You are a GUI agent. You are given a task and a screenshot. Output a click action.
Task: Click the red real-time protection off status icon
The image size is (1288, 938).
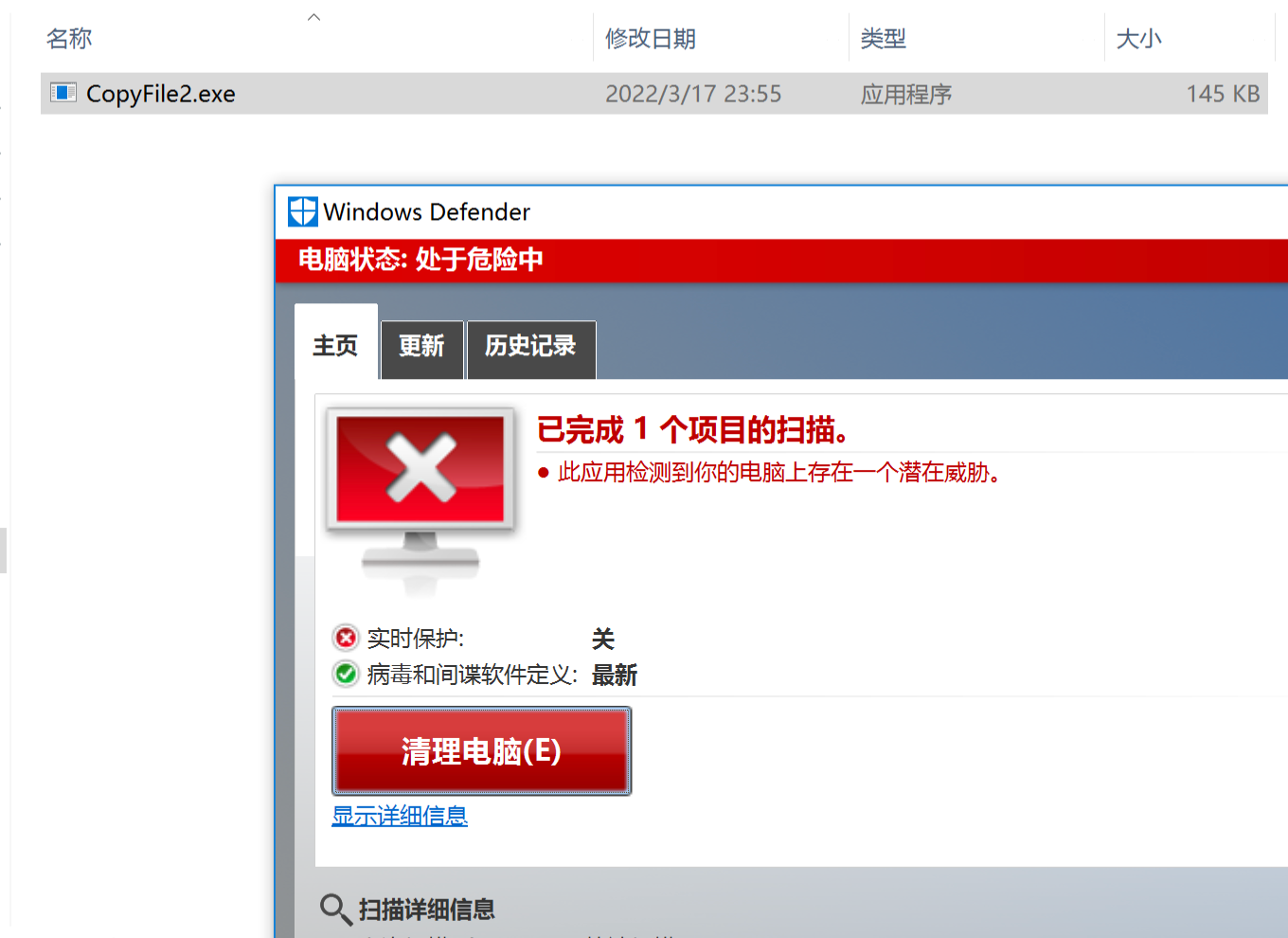click(x=346, y=638)
